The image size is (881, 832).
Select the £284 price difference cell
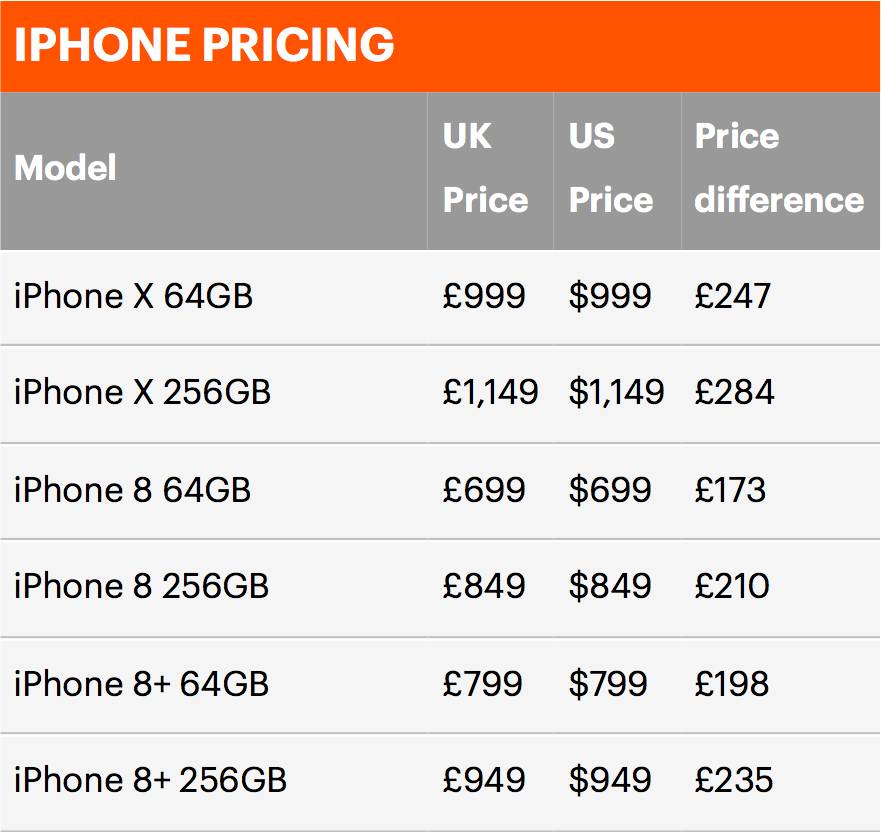735,392
